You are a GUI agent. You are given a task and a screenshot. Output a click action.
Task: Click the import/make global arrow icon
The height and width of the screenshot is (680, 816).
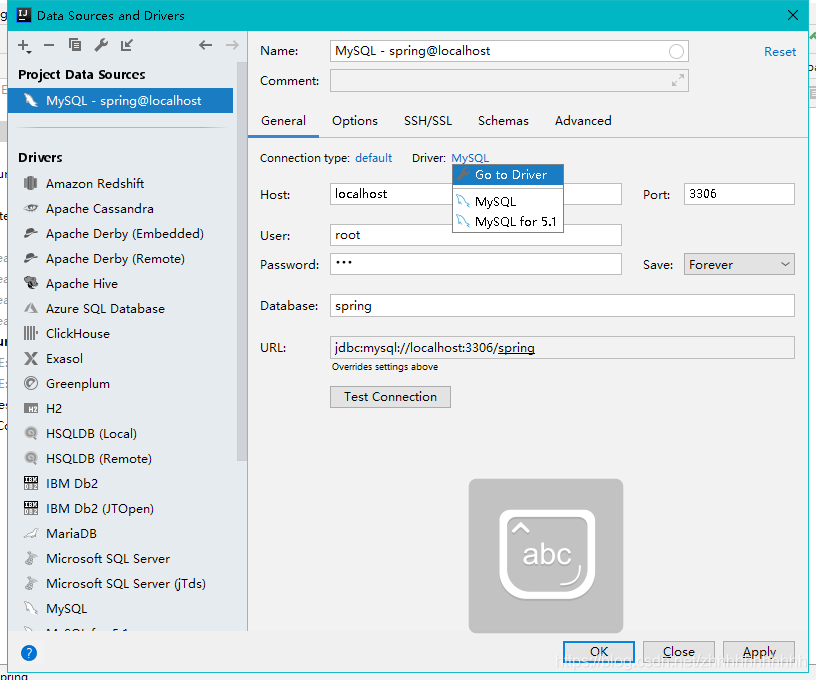coord(126,45)
